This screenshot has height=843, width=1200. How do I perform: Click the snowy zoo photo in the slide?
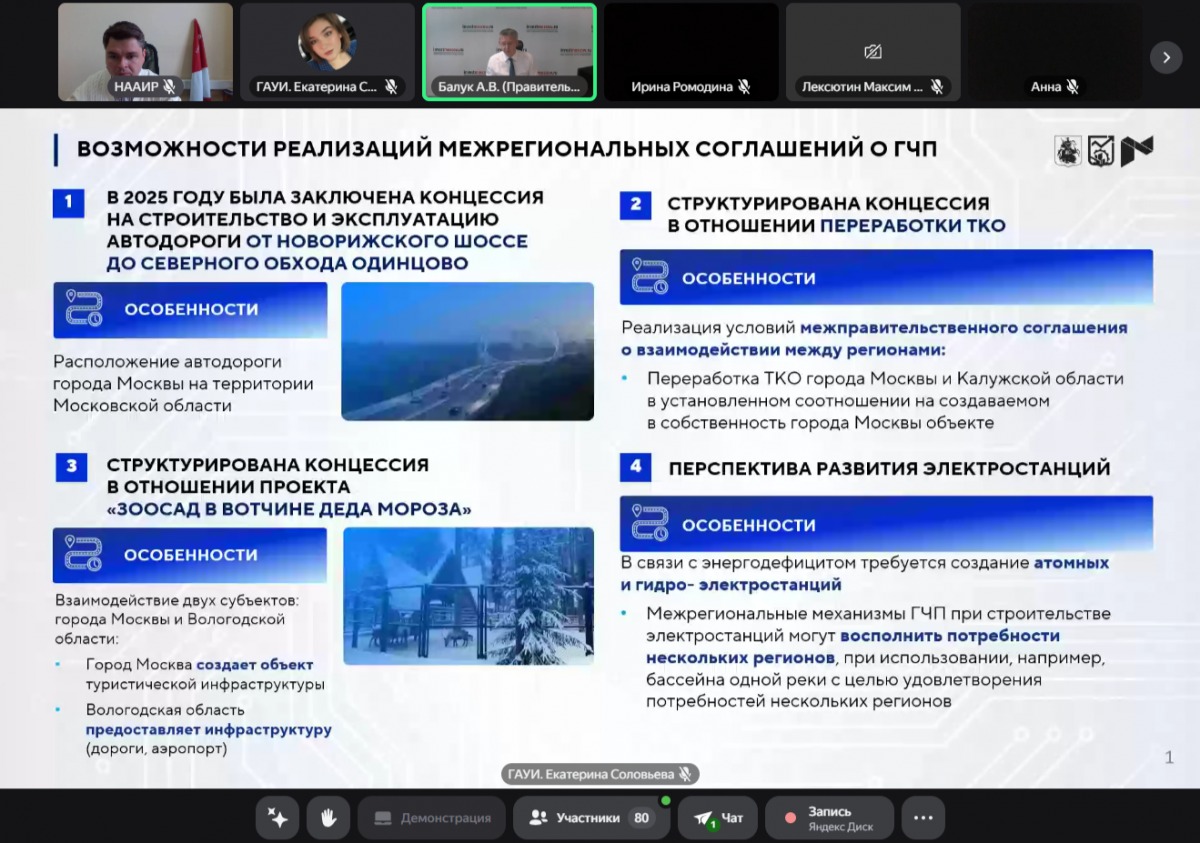coord(468,596)
